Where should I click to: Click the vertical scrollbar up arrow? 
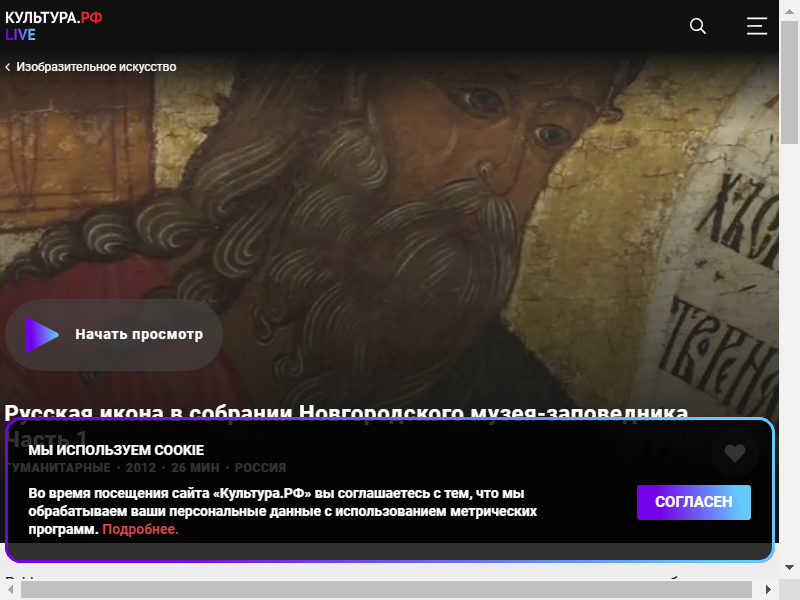pos(789,11)
